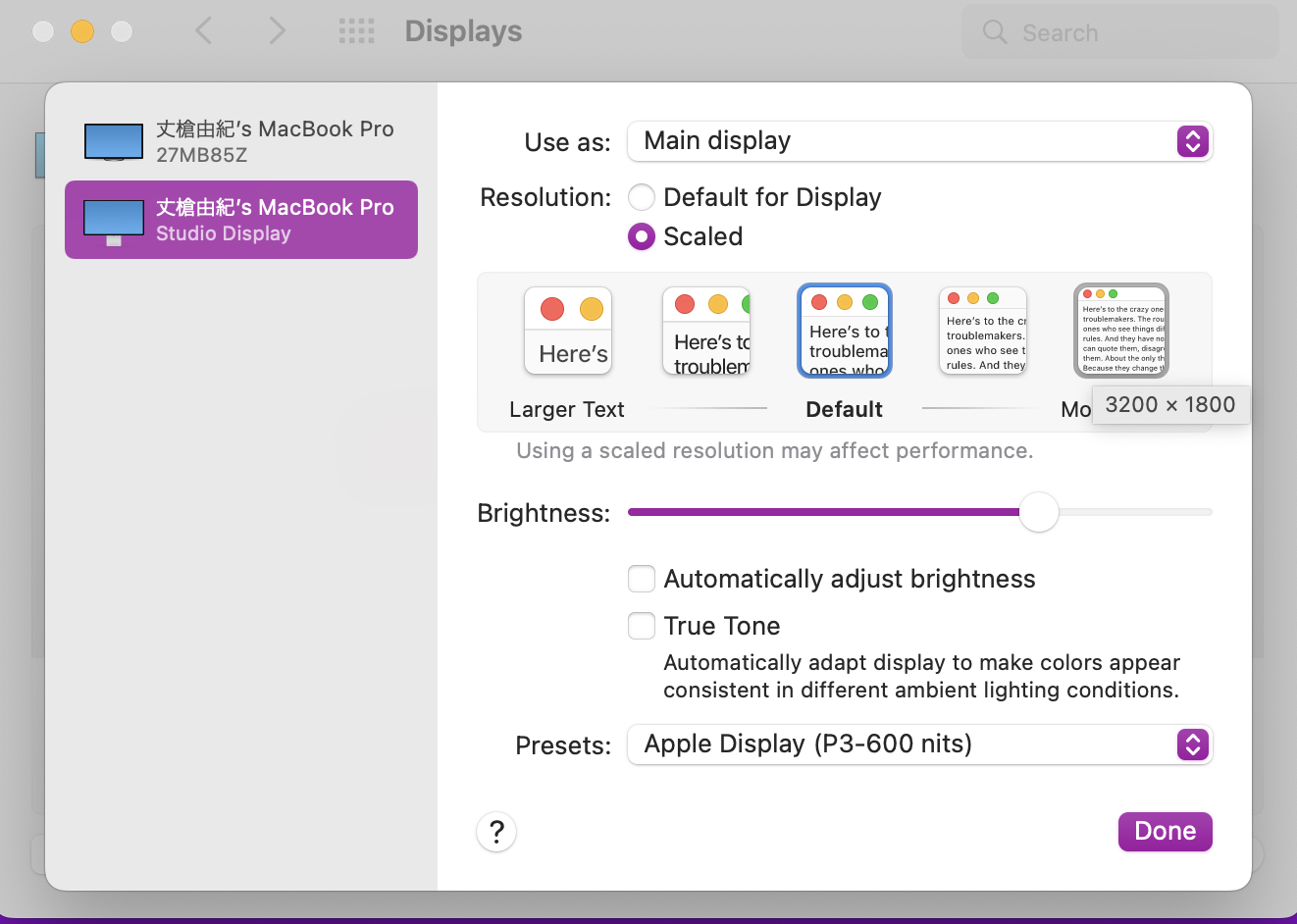Choose Scaled resolution option
This screenshot has height=924, width=1297.
click(642, 236)
